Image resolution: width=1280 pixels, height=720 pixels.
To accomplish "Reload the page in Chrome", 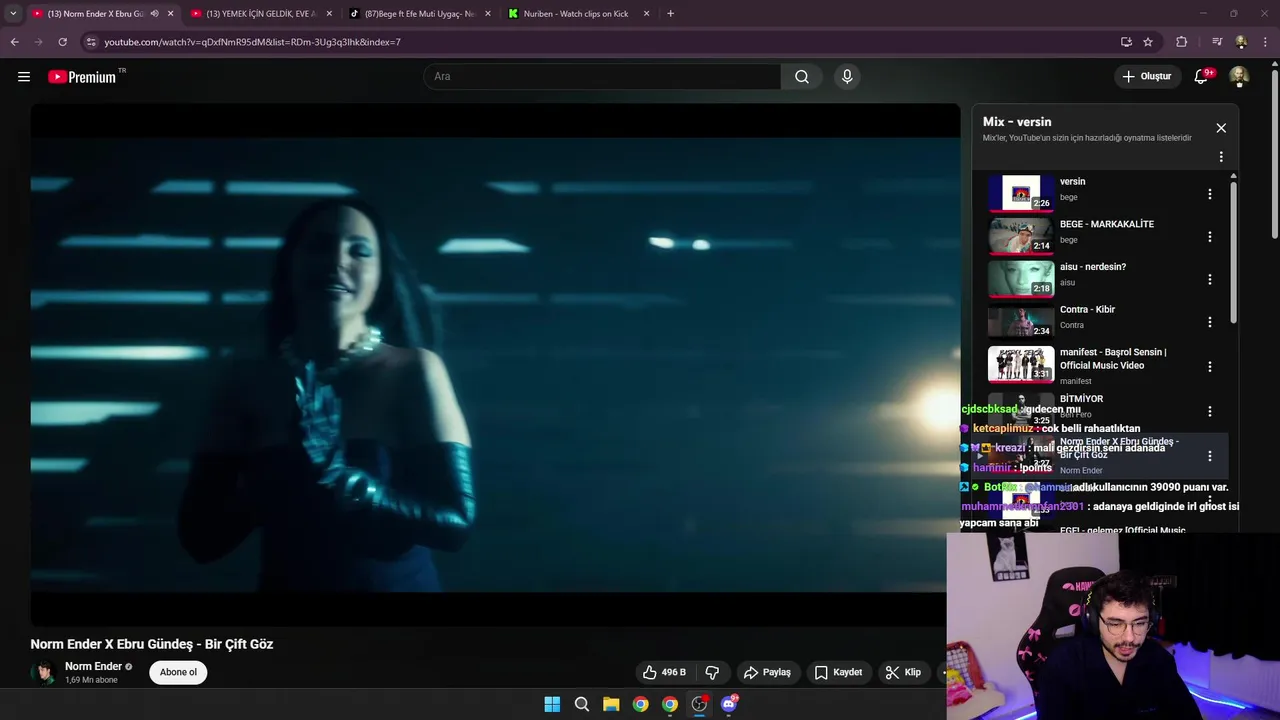I will [x=62, y=42].
